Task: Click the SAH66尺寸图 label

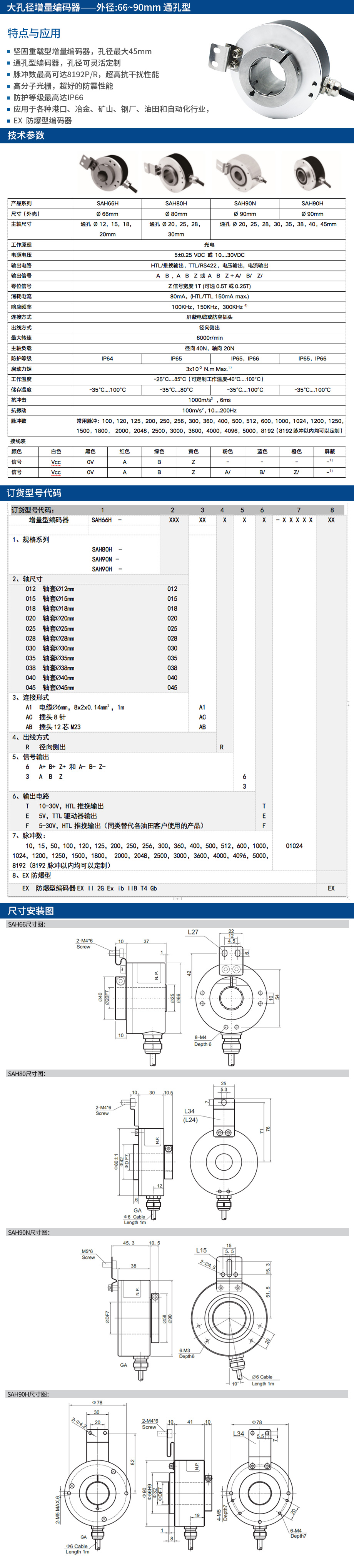Action: [x=26, y=924]
